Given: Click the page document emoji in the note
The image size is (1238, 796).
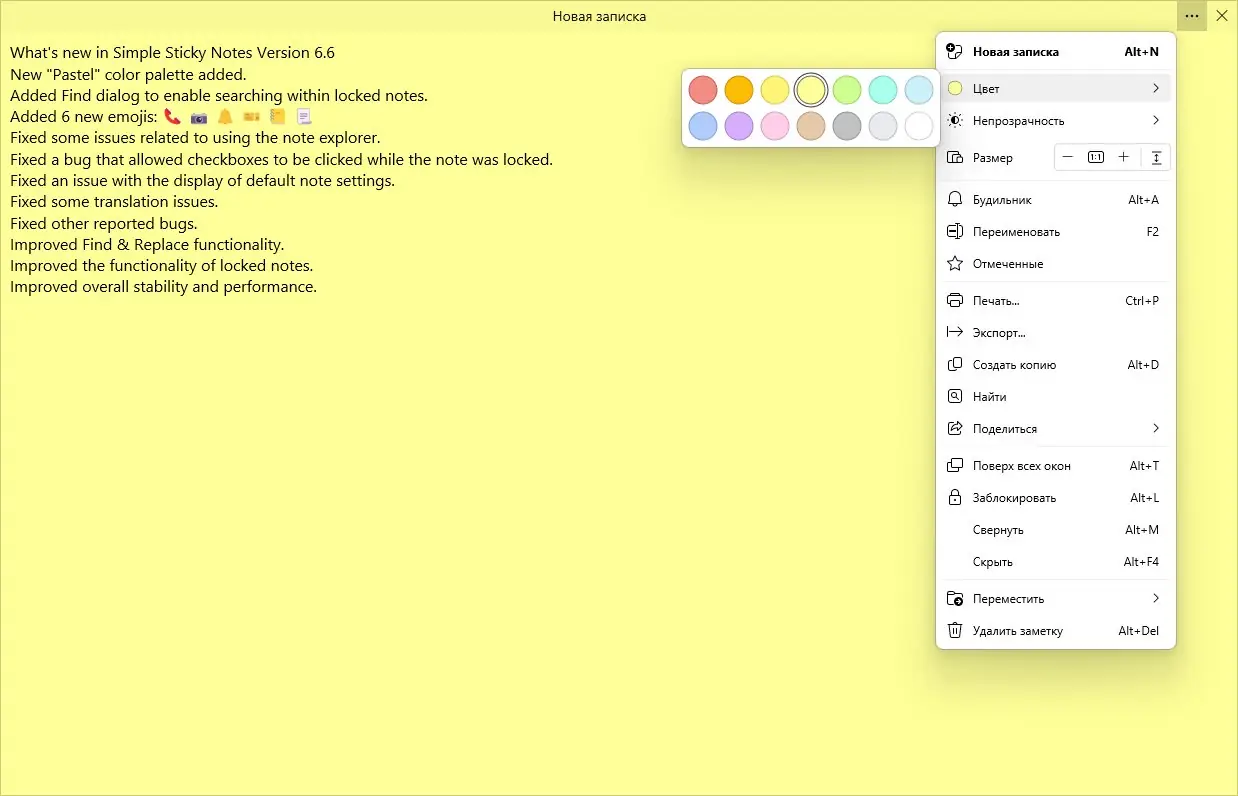Looking at the screenshot, I should pyautogui.click(x=304, y=117).
